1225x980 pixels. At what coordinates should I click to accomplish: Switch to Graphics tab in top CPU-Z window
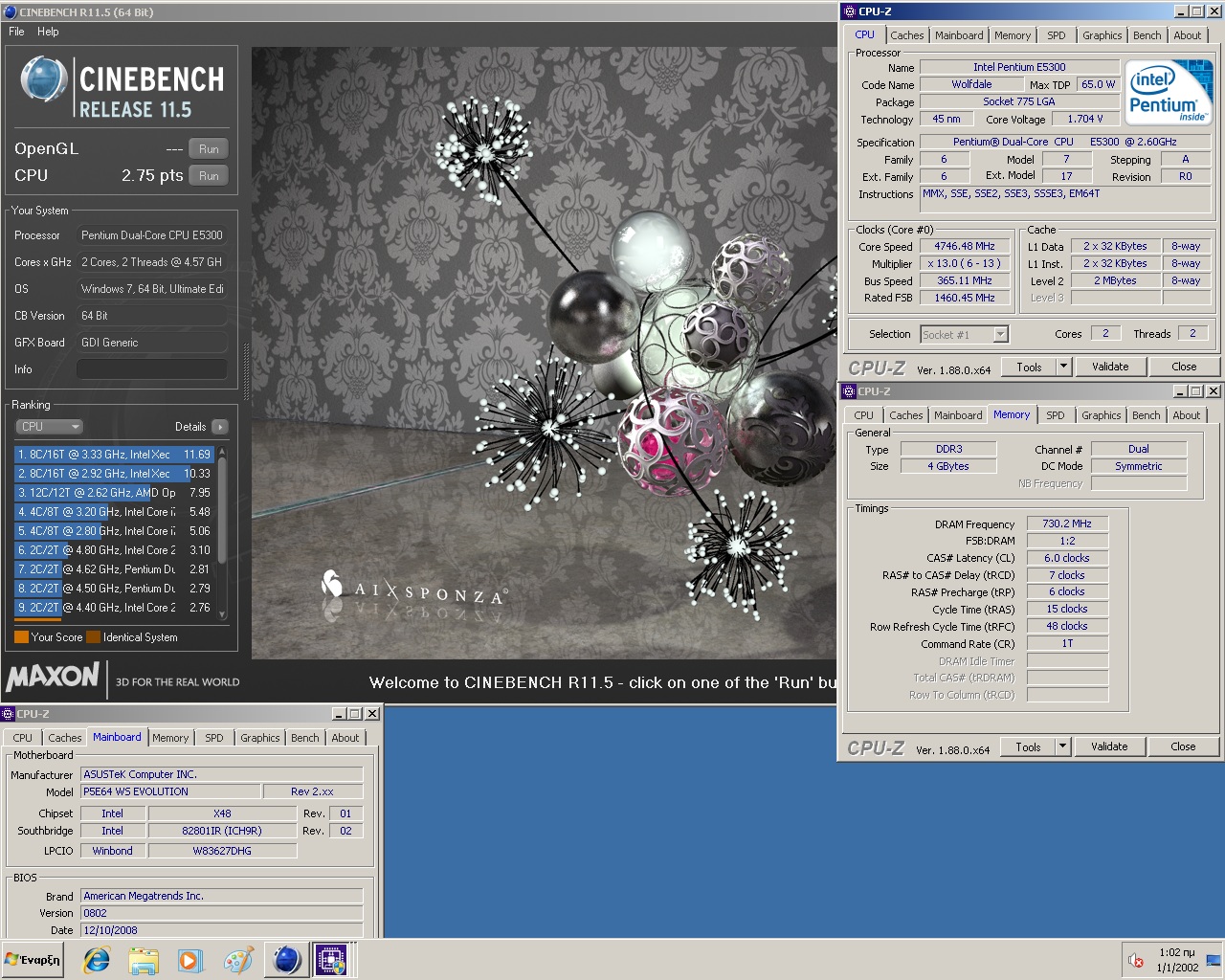coord(1102,35)
